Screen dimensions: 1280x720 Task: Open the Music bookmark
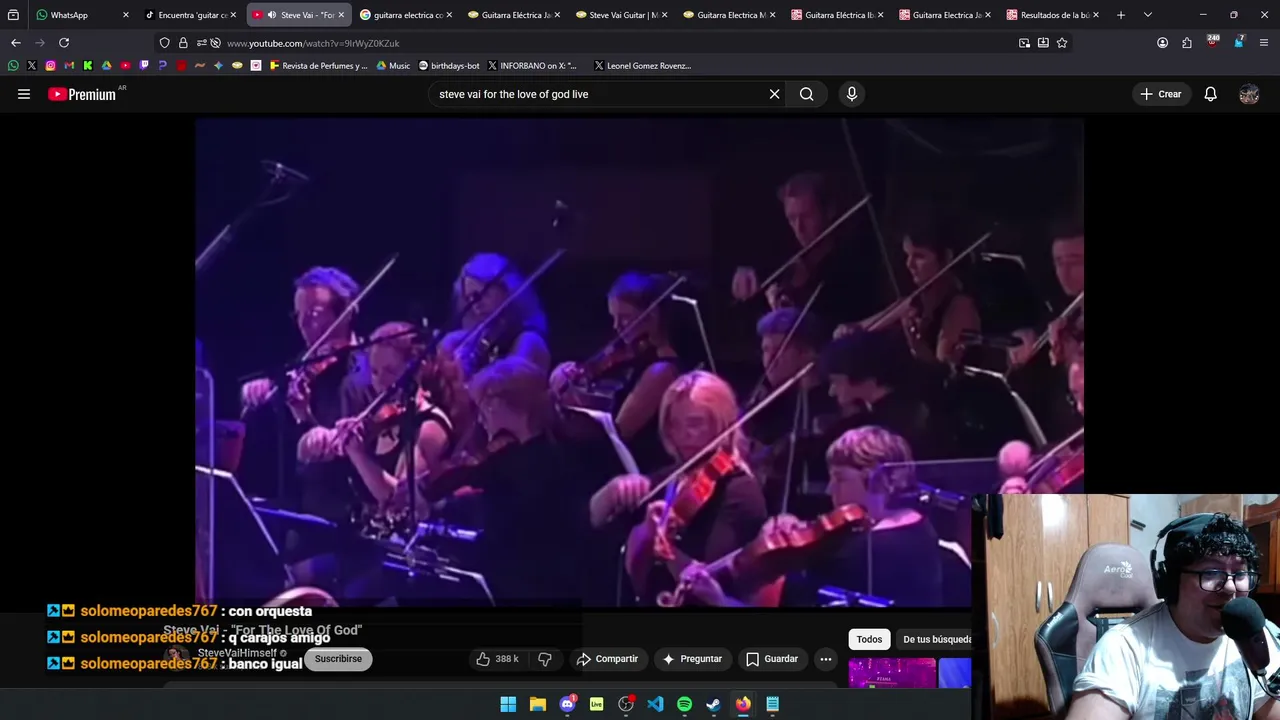point(393,66)
